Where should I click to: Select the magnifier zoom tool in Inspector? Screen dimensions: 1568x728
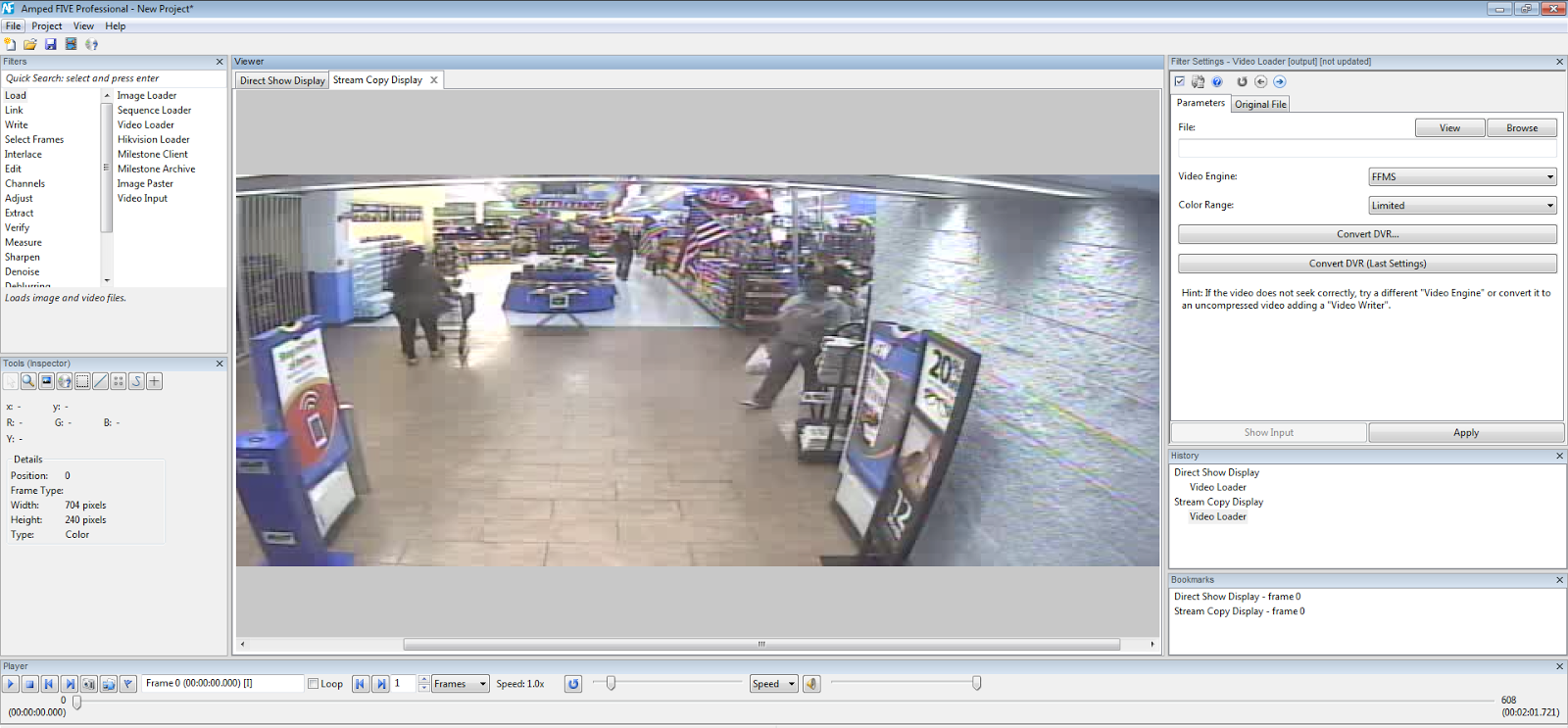(x=28, y=381)
